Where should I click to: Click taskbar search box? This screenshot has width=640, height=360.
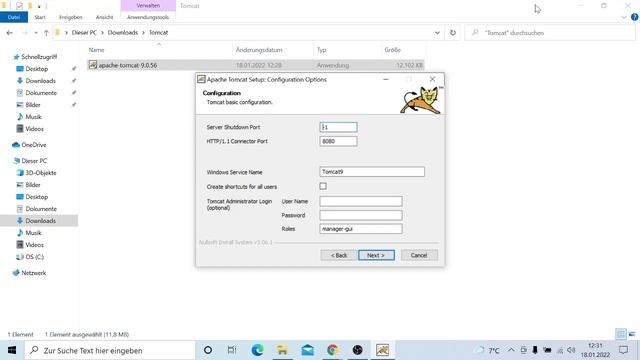point(110,350)
